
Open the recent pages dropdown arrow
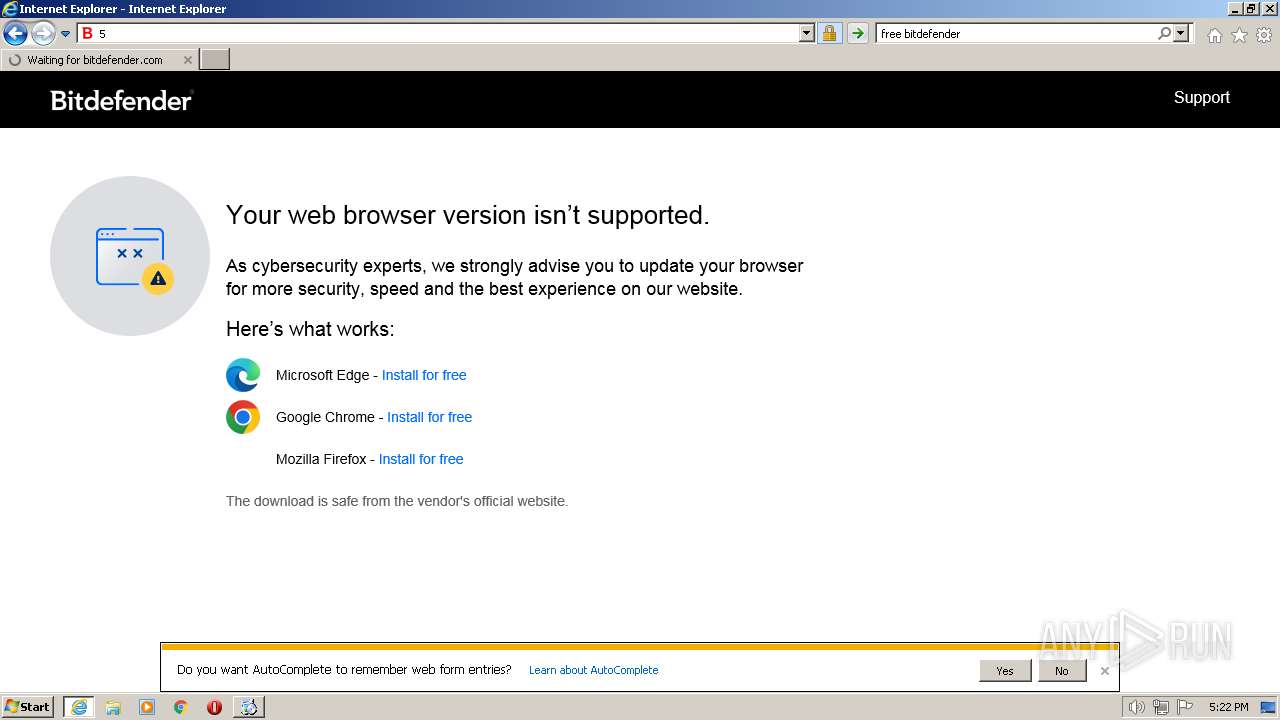(66, 34)
